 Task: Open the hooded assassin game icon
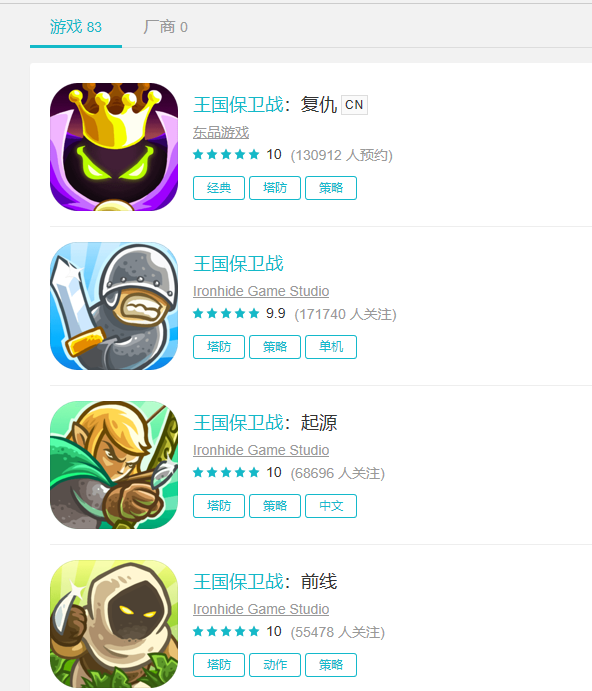click(114, 624)
